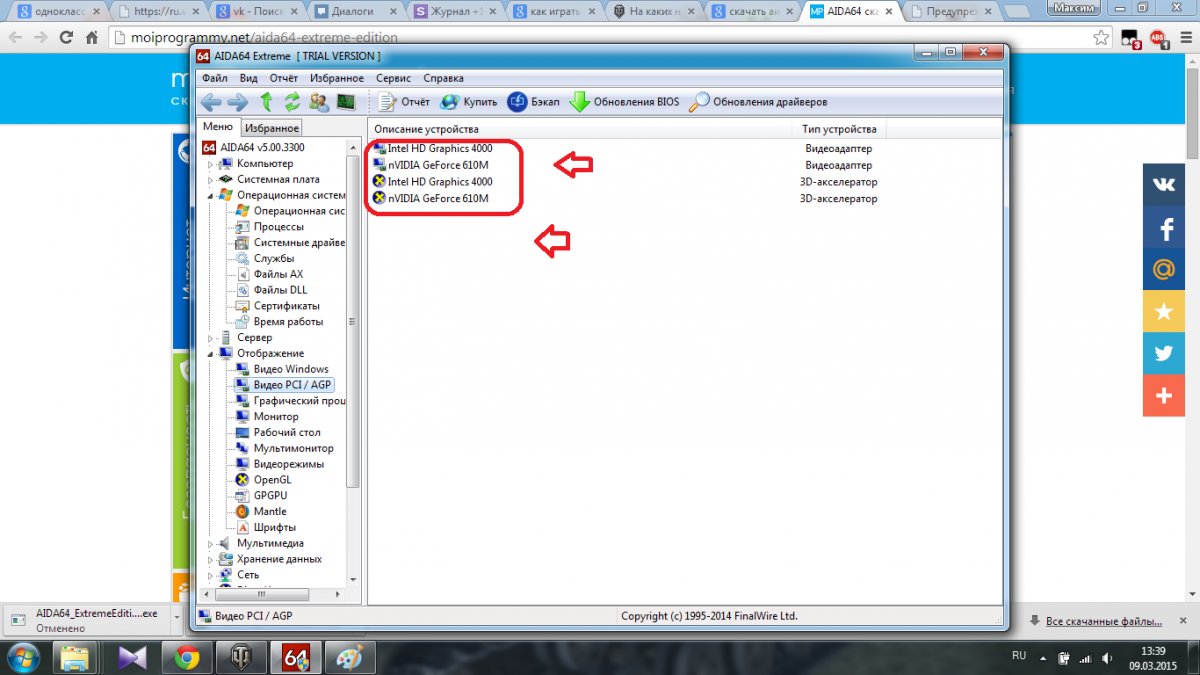Select nVIDIA GeForce 610M Видеоадаптер row
Image resolution: width=1200 pixels, height=675 pixels.
[x=684, y=165]
